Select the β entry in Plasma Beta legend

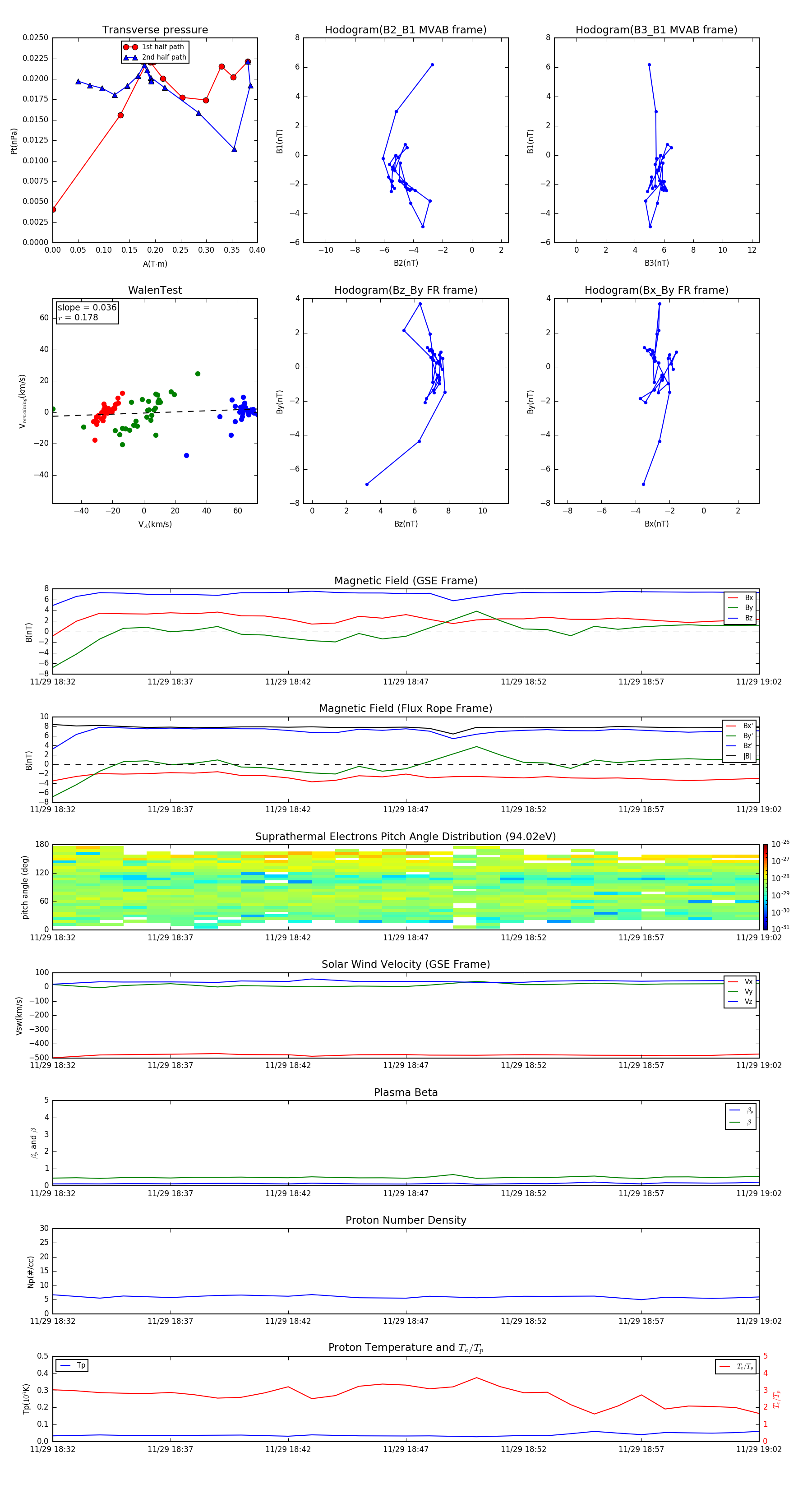click(x=741, y=1122)
